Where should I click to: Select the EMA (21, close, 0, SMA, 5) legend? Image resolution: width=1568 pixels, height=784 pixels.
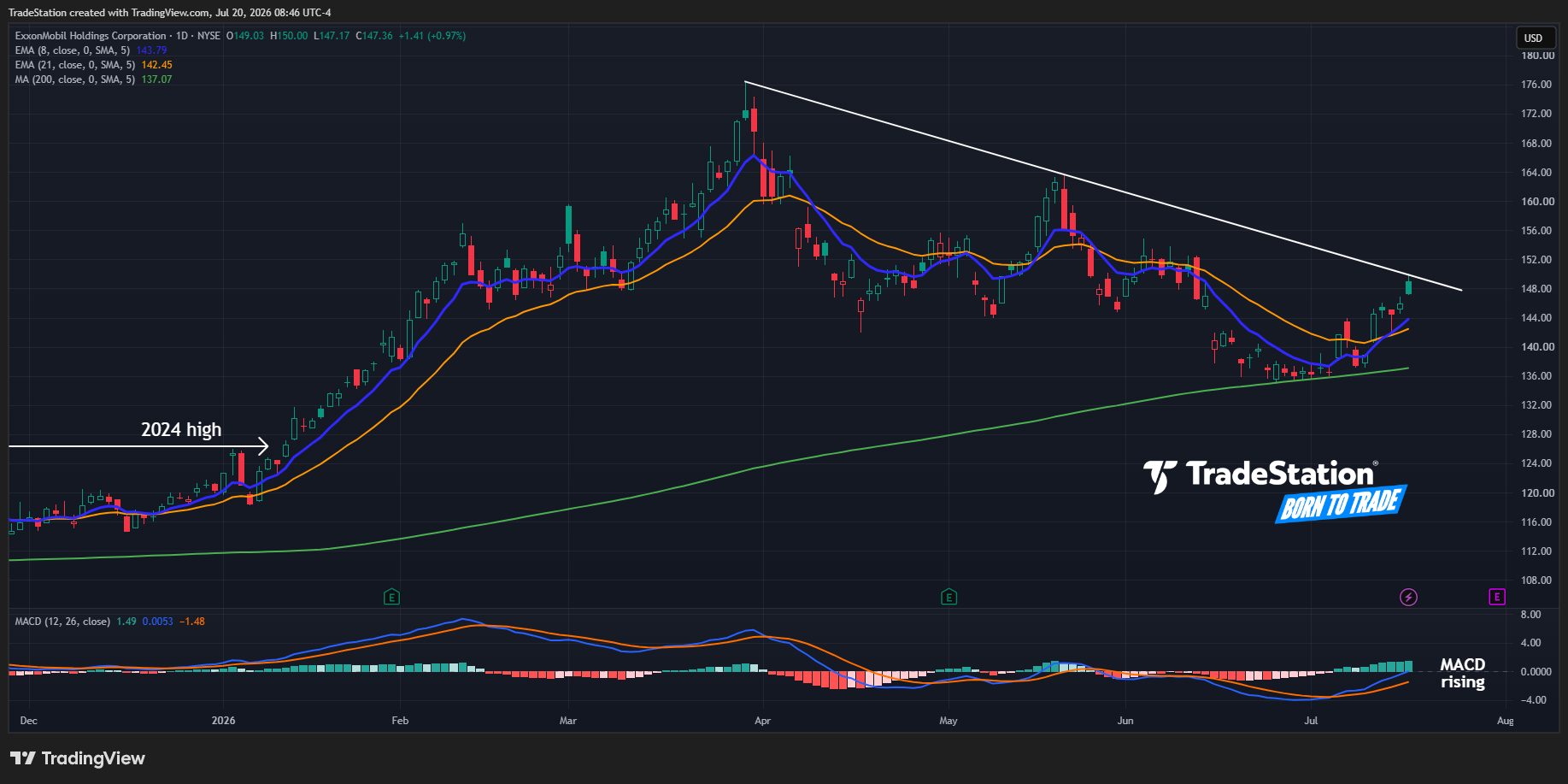pyautogui.click(x=75, y=65)
